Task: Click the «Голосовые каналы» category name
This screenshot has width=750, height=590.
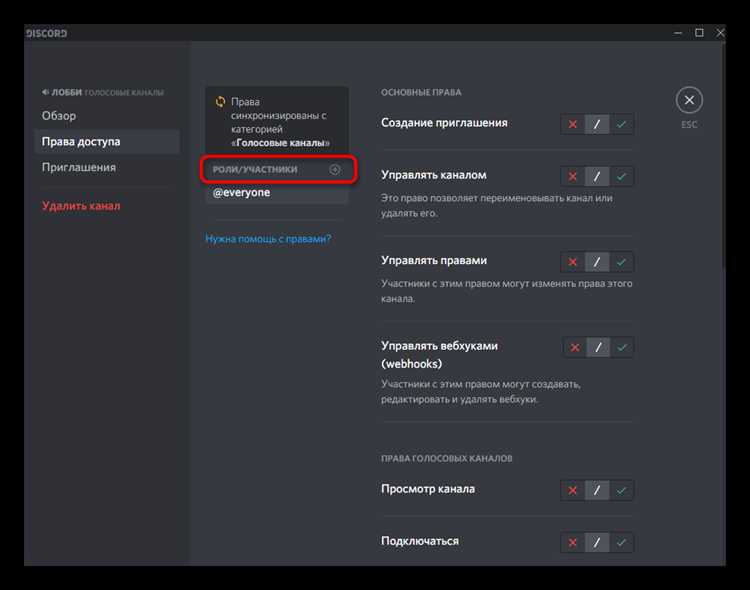Action: pyautogui.click(x=280, y=143)
